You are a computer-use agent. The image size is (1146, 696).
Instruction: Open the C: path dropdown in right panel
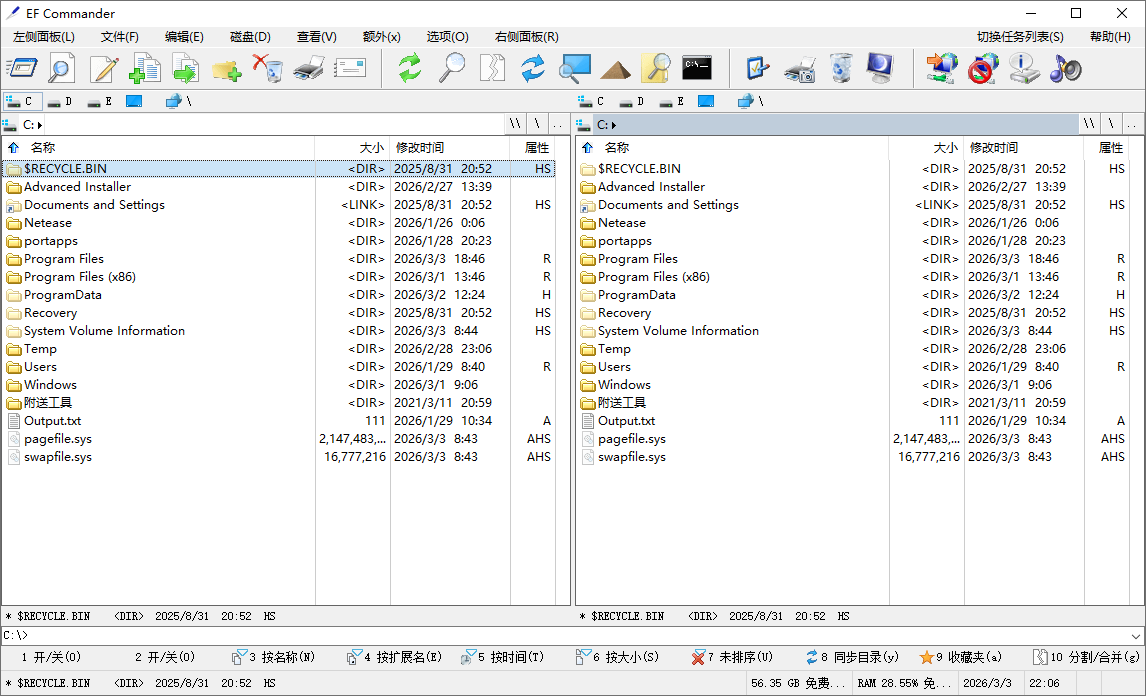(x=615, y=123)
